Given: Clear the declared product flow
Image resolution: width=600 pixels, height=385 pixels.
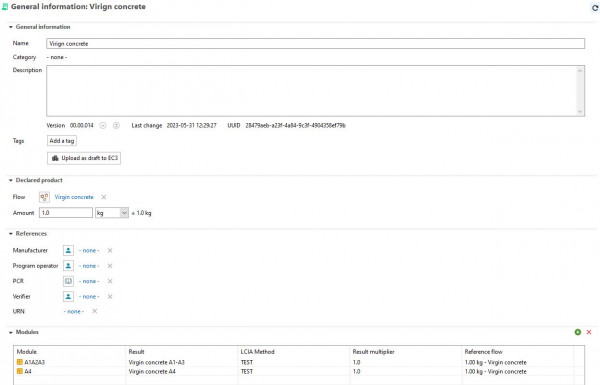Looking at the screenshot, I should click(104, 197).
